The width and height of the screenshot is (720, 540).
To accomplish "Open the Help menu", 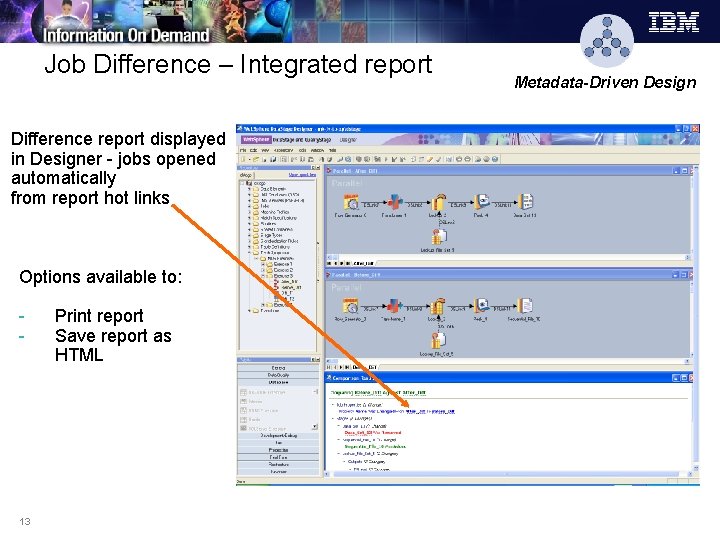I will point(332,150).
